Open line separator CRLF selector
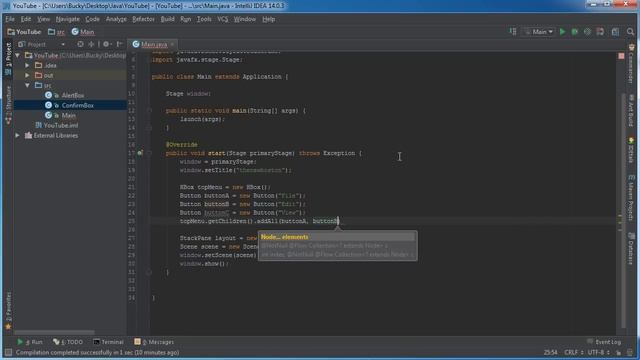This screenshot has height=360, width=640. (x=573, y=352)
